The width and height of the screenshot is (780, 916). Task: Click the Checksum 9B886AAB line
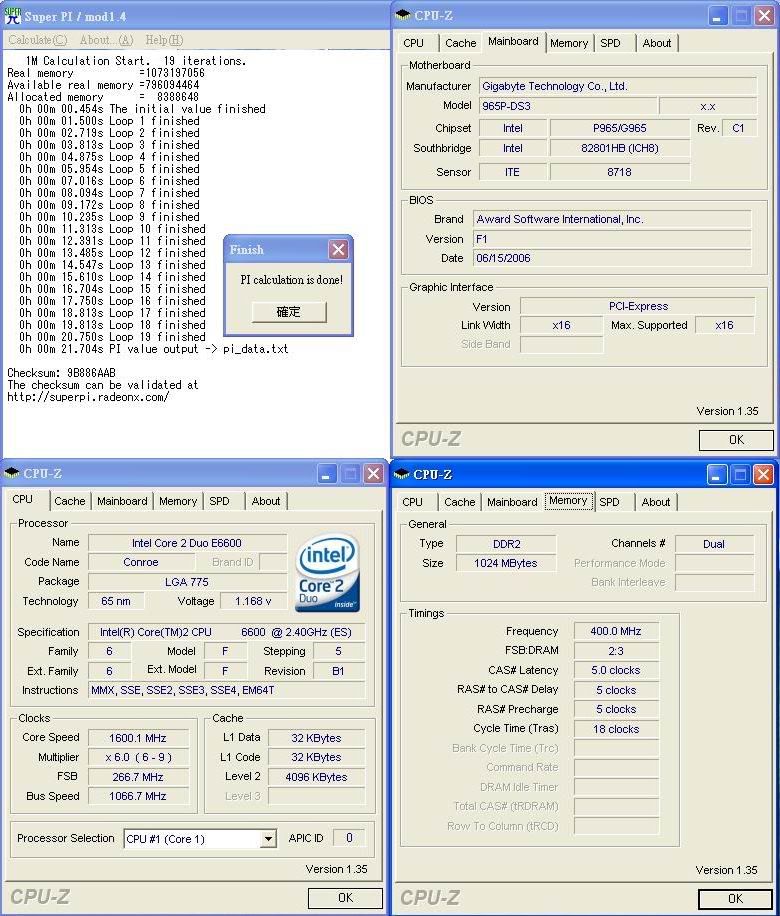tap(61, 373)
